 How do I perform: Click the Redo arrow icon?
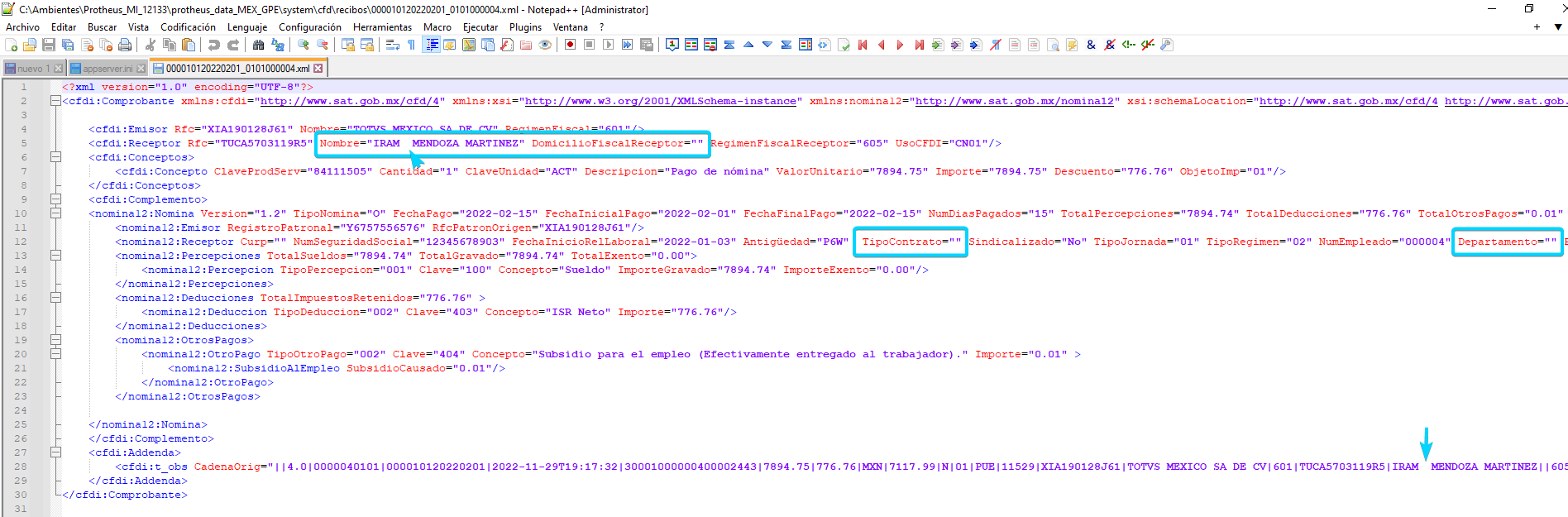(x=233, y=45)
